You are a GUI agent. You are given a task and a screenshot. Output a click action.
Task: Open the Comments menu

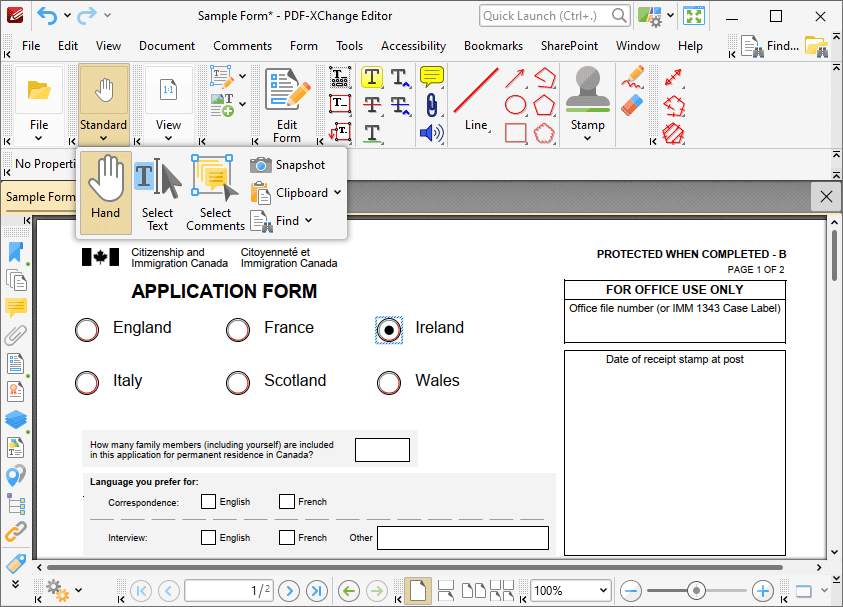[x=242, y=46]
